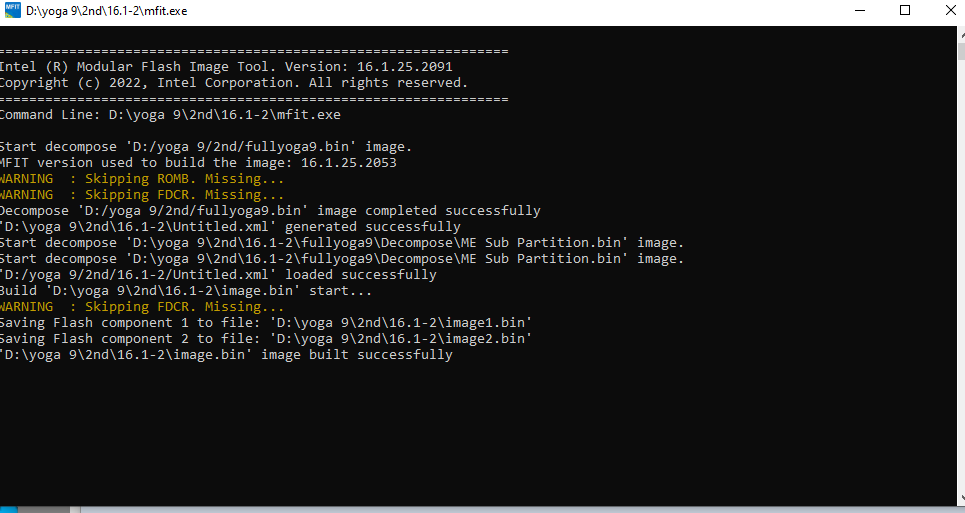Click the 'Untitled.xml' loaded successfully line
The image size is (965, 513).
pyautogui.click(x=218, y=274)
